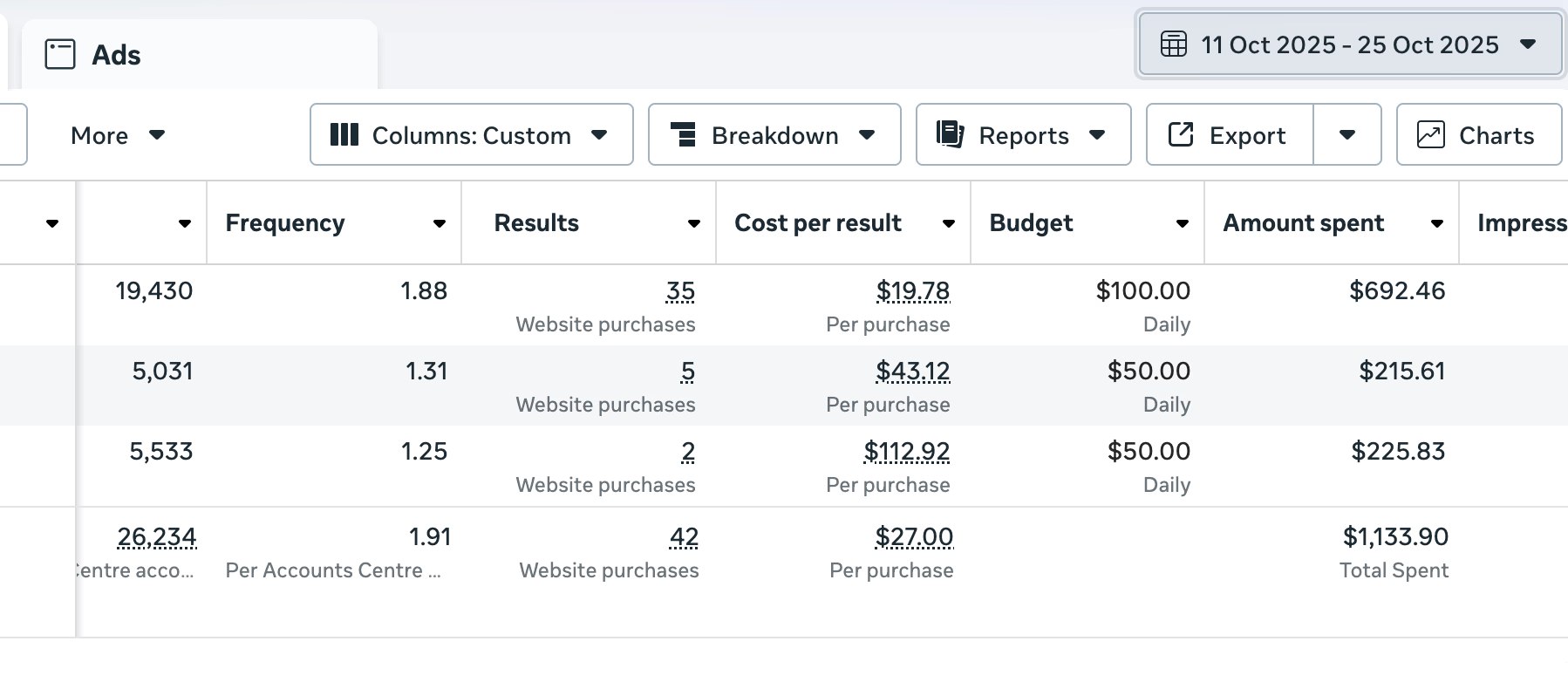Select the $225.83 amount spent cell
The width and height of the screenshot is (1568, 689).
[1398, 451]
